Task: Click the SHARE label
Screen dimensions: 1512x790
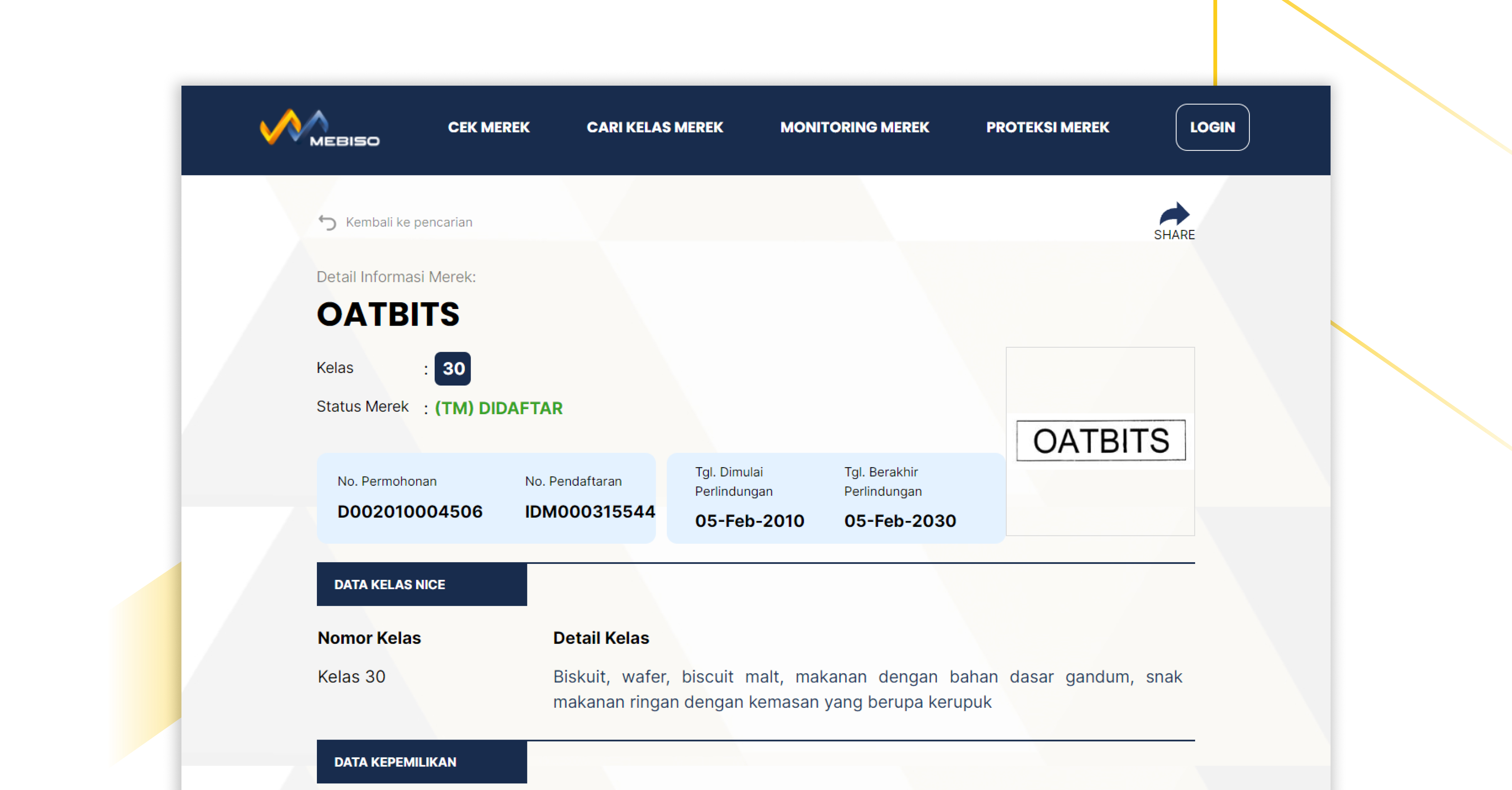Action: 1174,235
